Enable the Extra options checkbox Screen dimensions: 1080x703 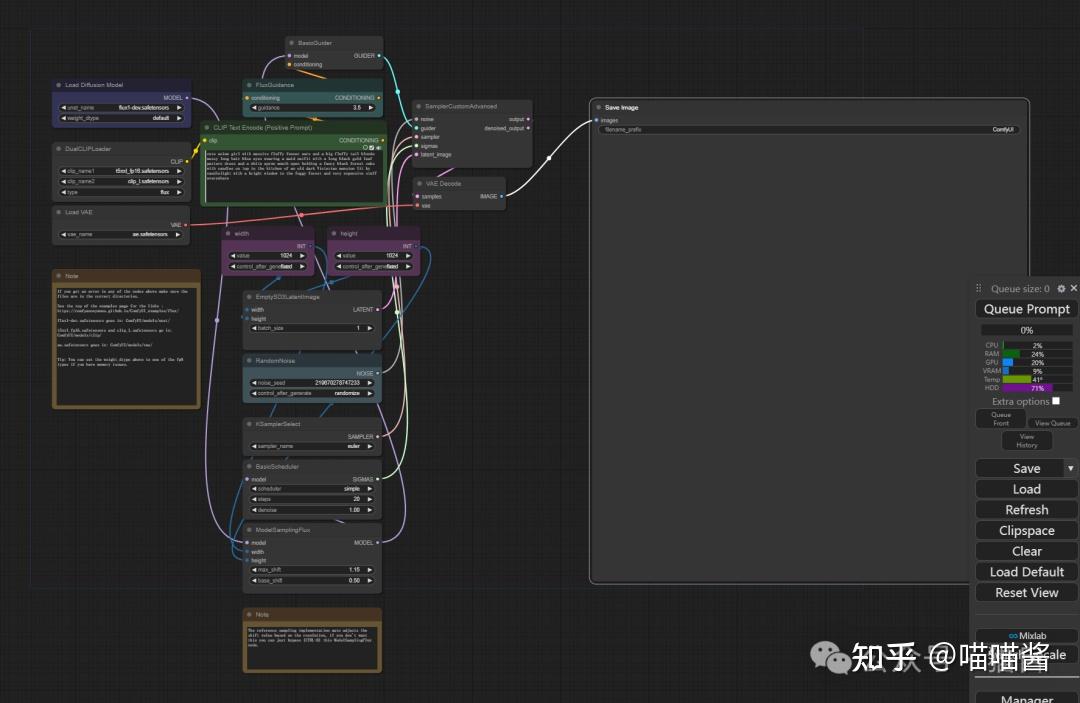coord(1056,401)
